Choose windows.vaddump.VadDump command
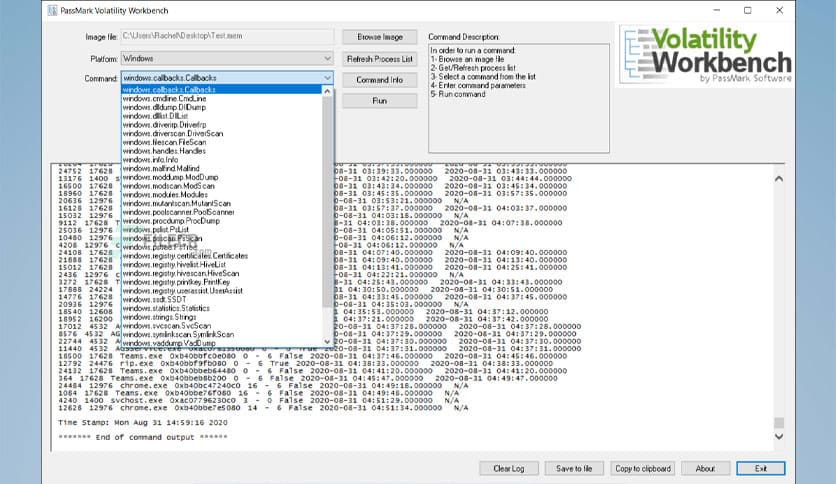Image resolution: width=836 pixels, height=484 pixels. point(221,343)
